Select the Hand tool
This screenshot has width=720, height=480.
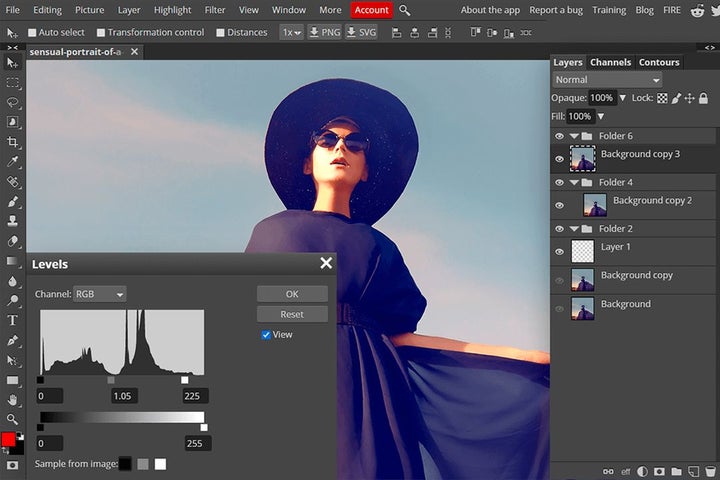coord(12,400)
